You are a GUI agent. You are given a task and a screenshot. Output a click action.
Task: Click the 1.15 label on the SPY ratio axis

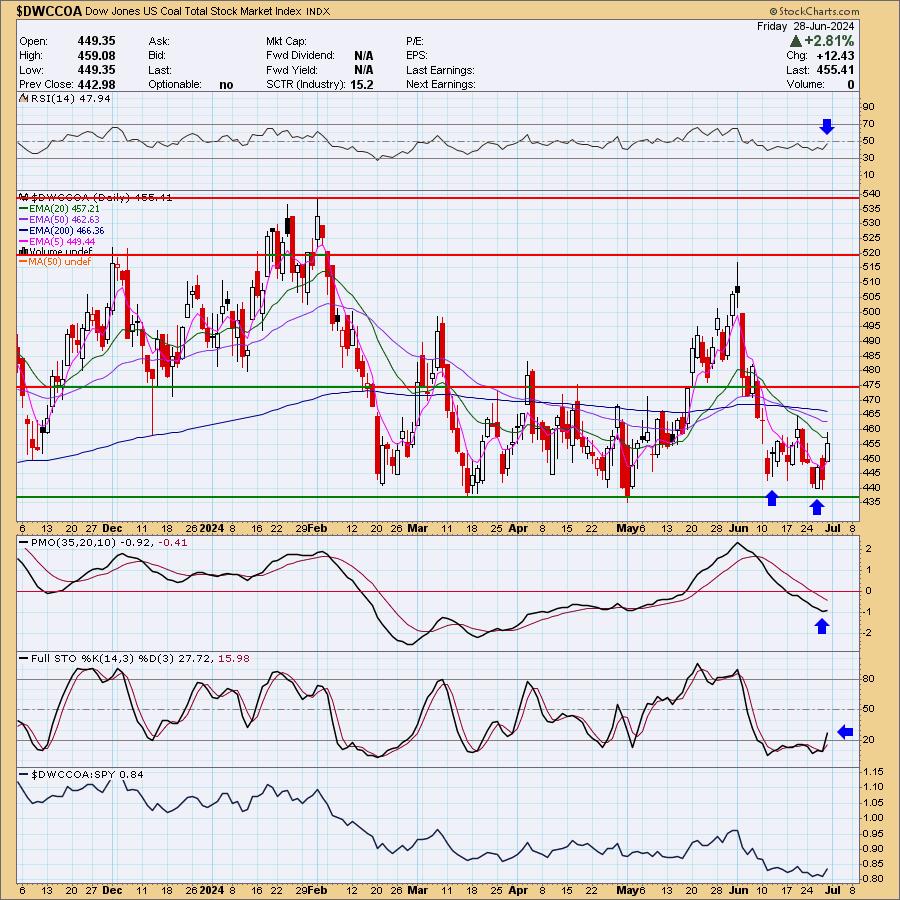pyautogui.click(x=873, y=772)
